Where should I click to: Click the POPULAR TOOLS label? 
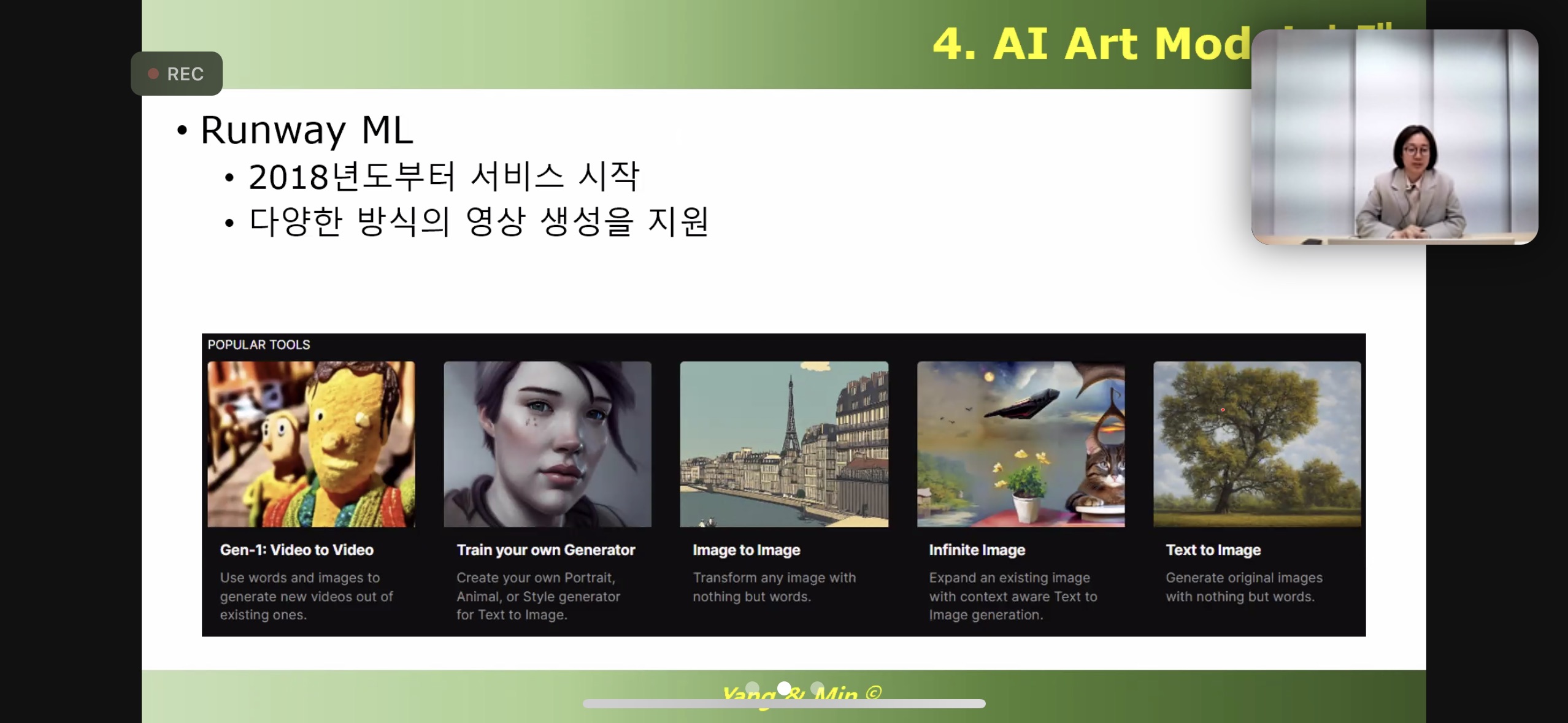[258, 345]
